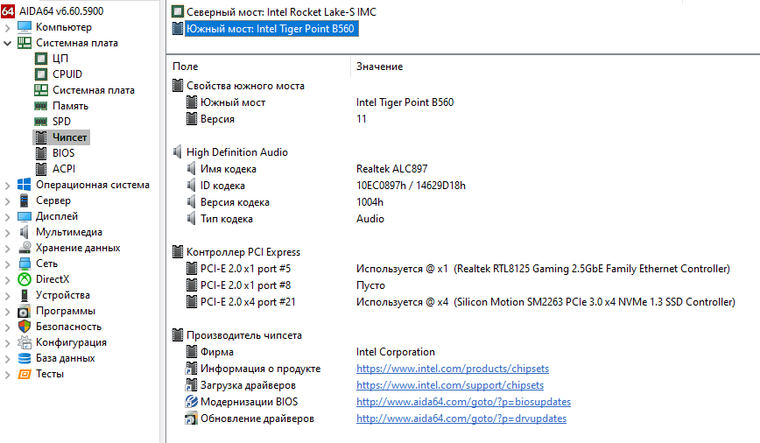This screenshot has height=443, width=760.
Task: Click the ACPI chip icon
Action: [41, 169]
